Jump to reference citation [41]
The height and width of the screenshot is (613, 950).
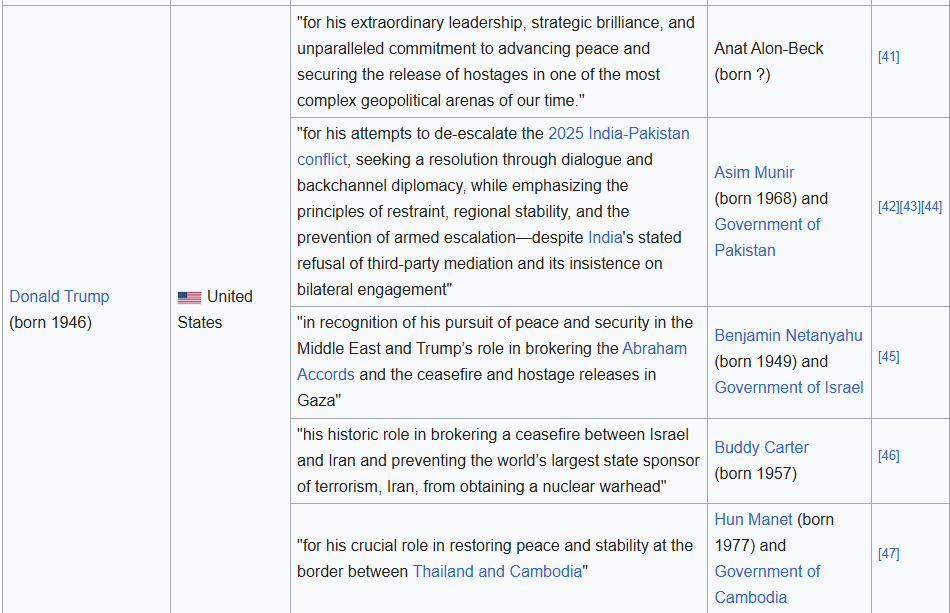pos(888,56)
